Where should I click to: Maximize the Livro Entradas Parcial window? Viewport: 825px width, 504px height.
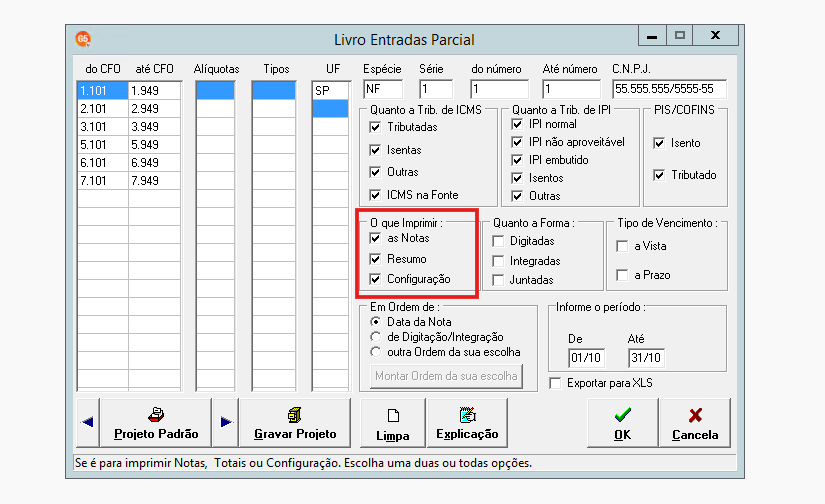coord(680,35)
